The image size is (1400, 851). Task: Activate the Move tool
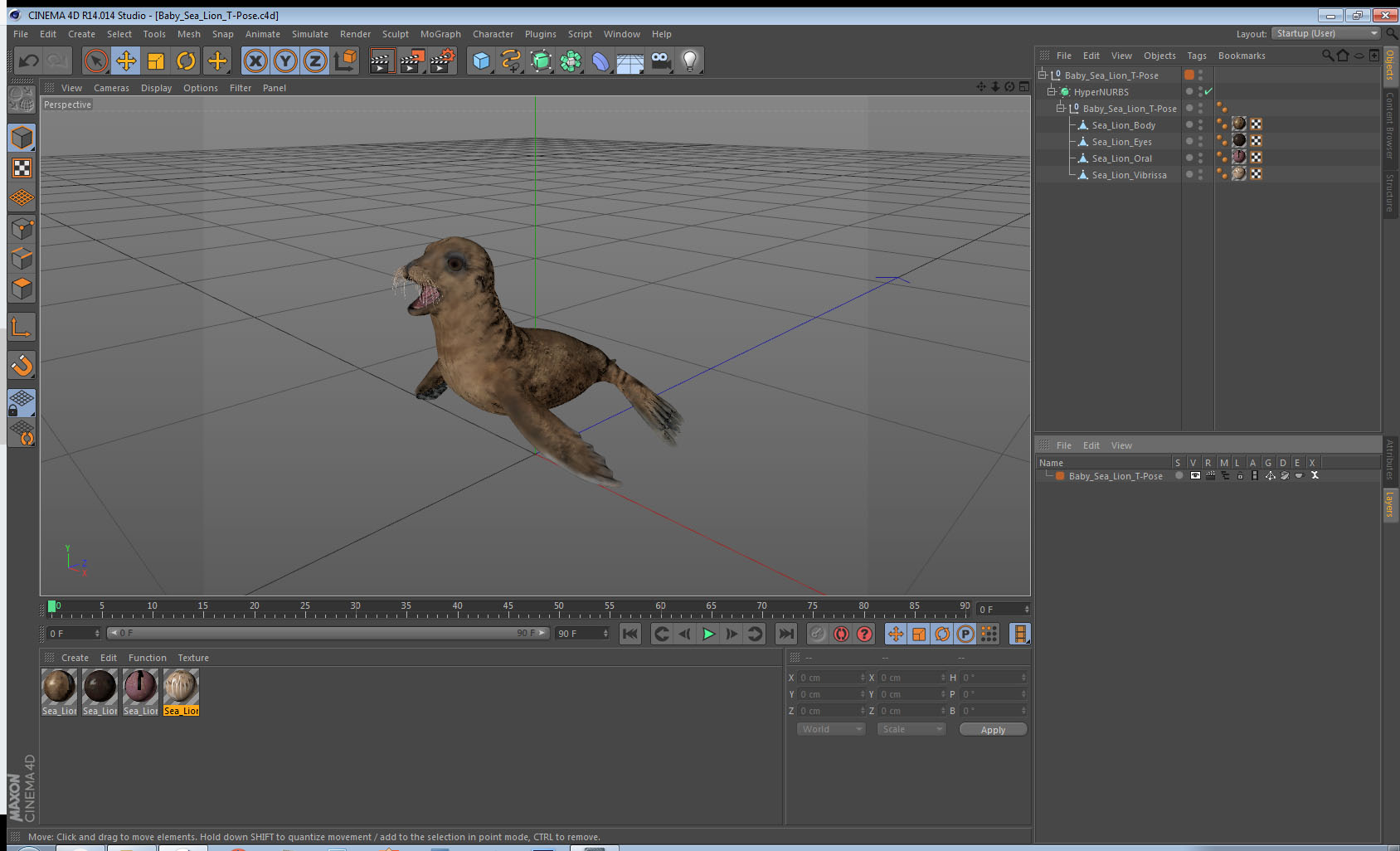coord(126,61)
